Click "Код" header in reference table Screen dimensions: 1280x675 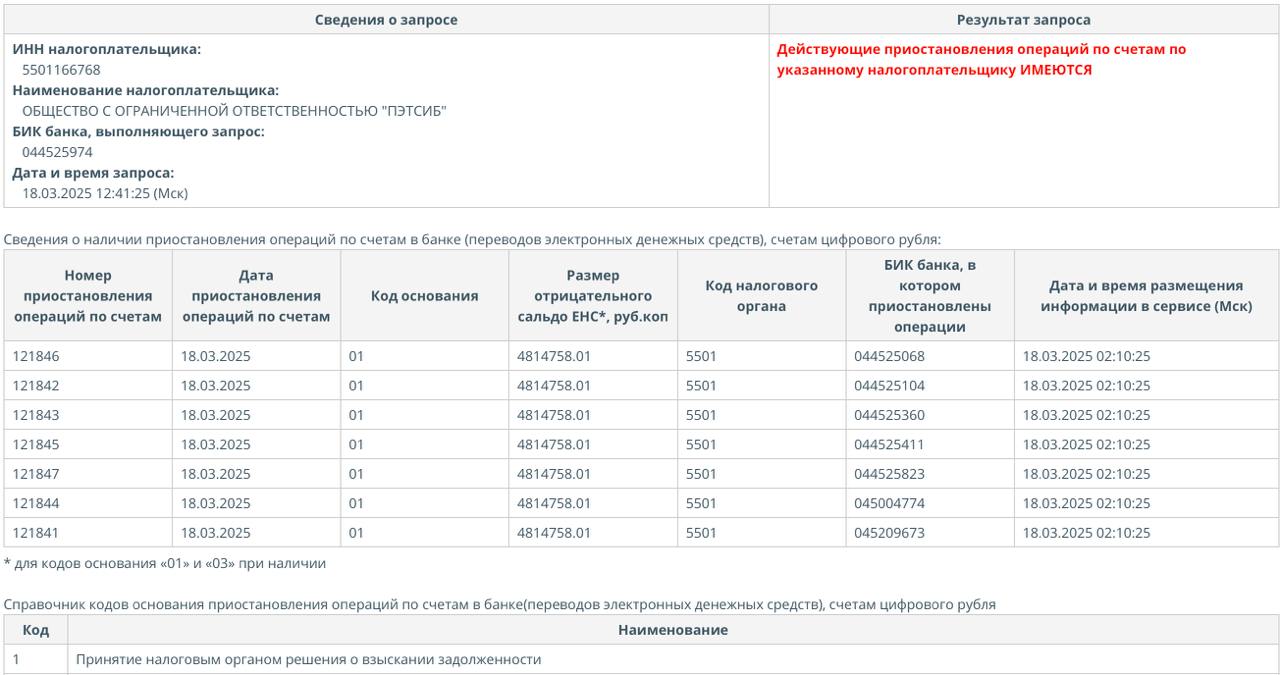point(36,630)
